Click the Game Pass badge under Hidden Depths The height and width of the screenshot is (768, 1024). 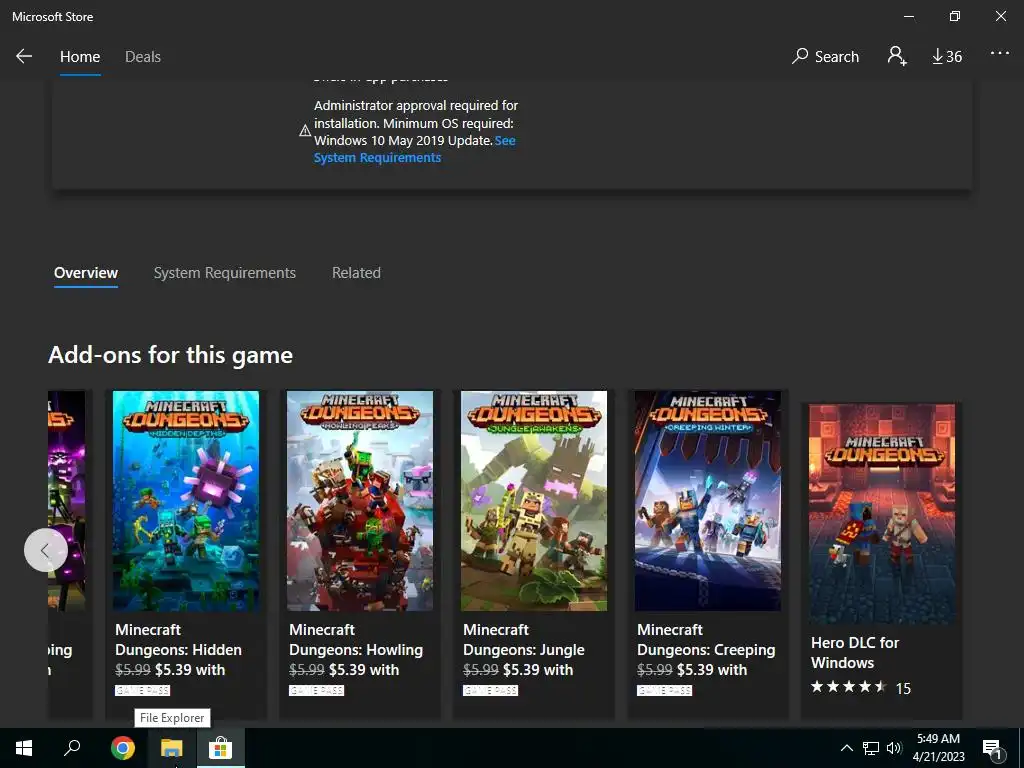click(x=142, y=690)
